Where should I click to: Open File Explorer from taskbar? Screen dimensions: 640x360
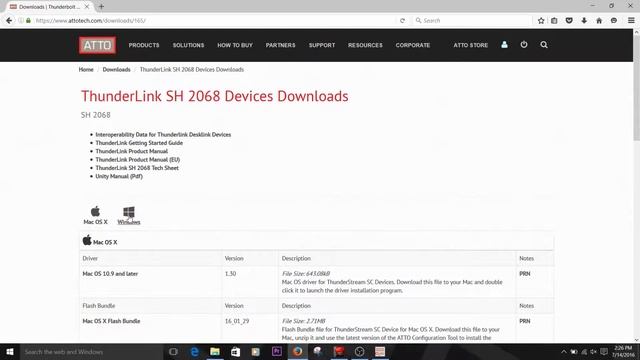(x=215, y=352)
